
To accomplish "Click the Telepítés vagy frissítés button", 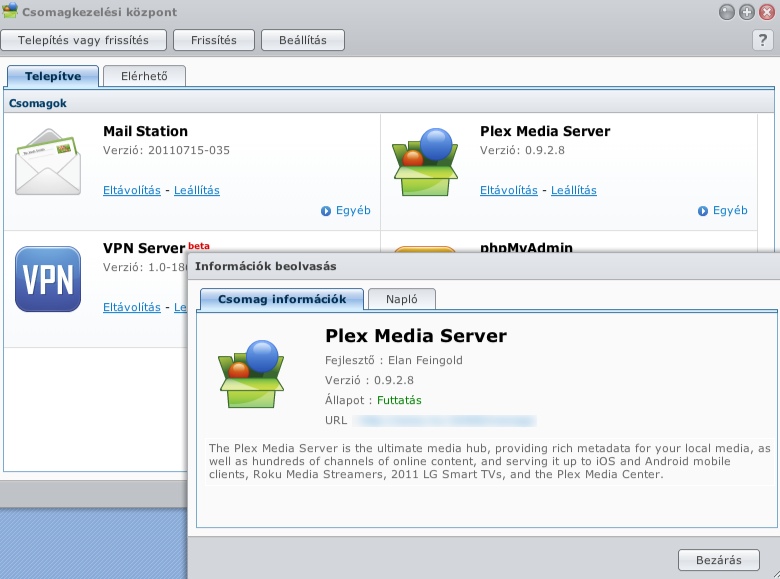I will tap(84, 40).
